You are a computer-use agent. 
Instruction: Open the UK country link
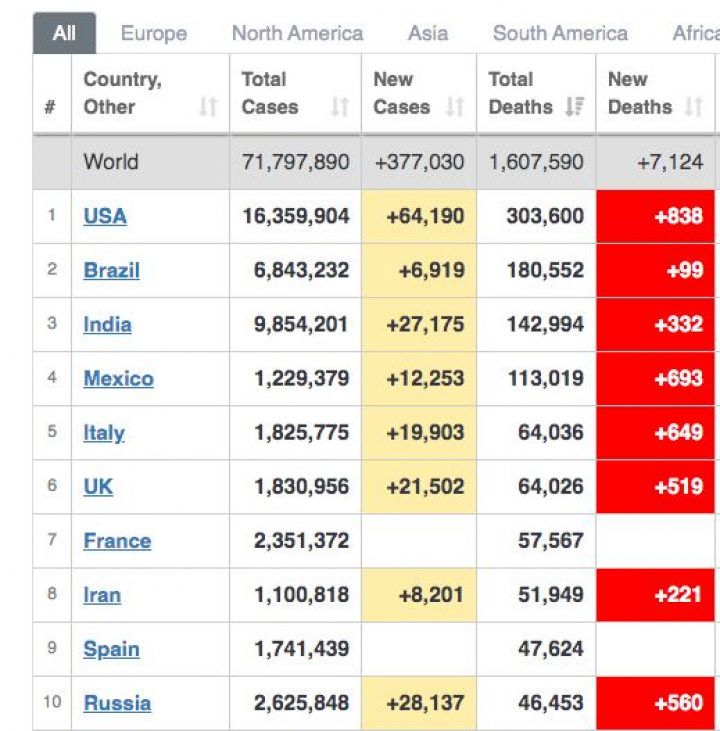[x=98, y=486]
